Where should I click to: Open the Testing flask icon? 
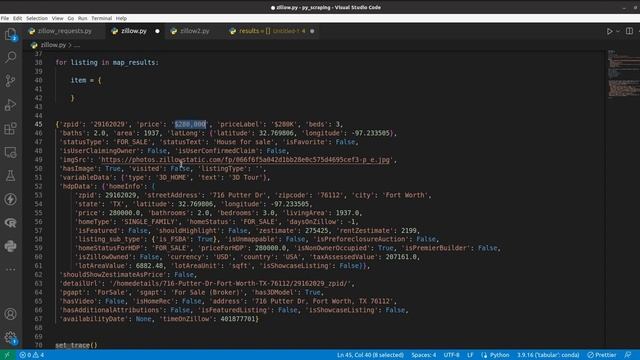point(11,176)
